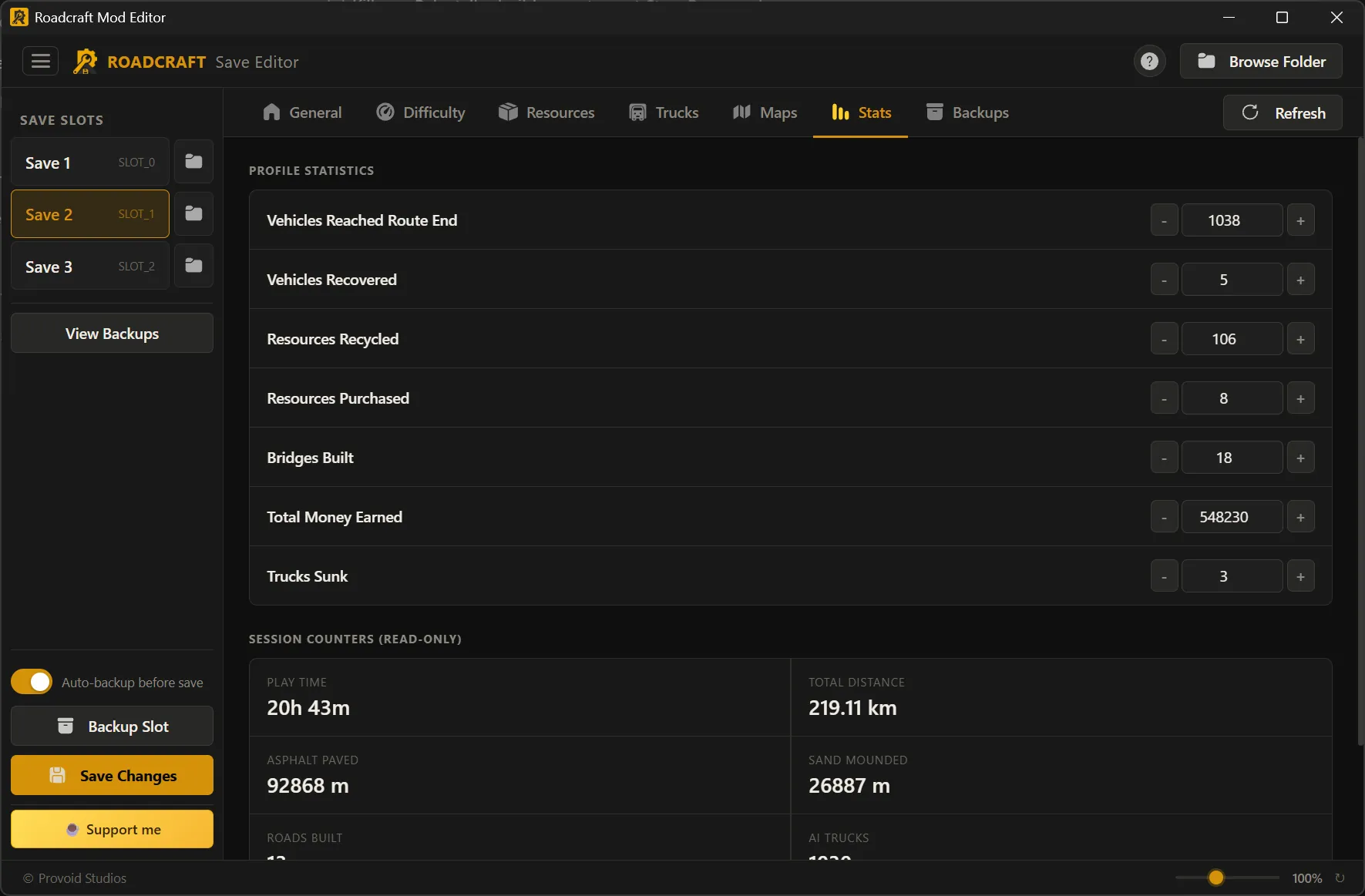This screenshot has height=896, width=1365.
Task: Click the Vehicles Reached Route End field
Action: 1232,220
